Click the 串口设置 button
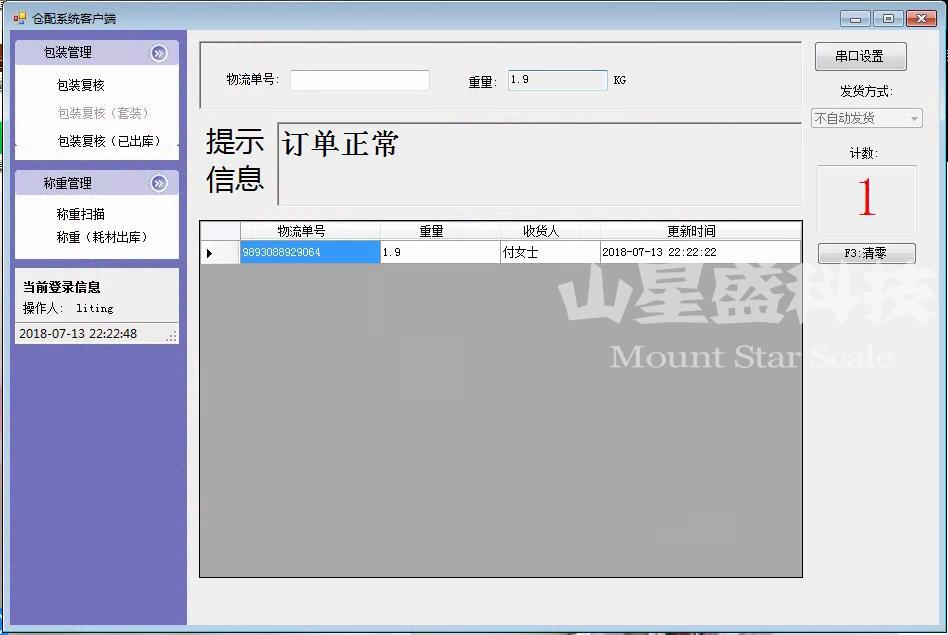 point(860,57)
